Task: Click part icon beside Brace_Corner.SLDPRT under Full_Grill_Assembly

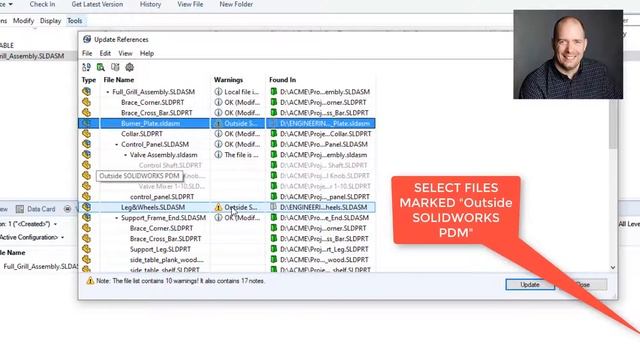Action: 86,102
